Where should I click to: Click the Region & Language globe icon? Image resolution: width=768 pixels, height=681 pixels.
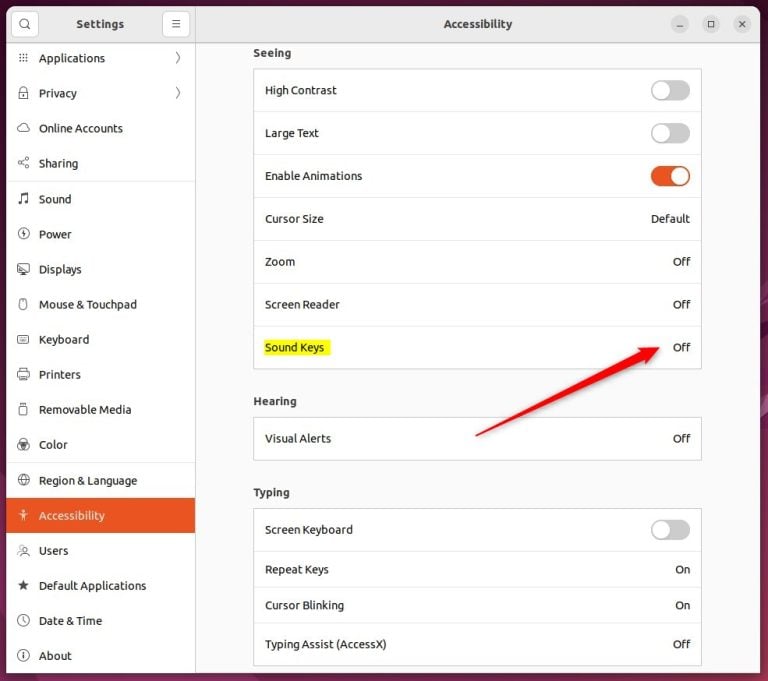(24, 480)
